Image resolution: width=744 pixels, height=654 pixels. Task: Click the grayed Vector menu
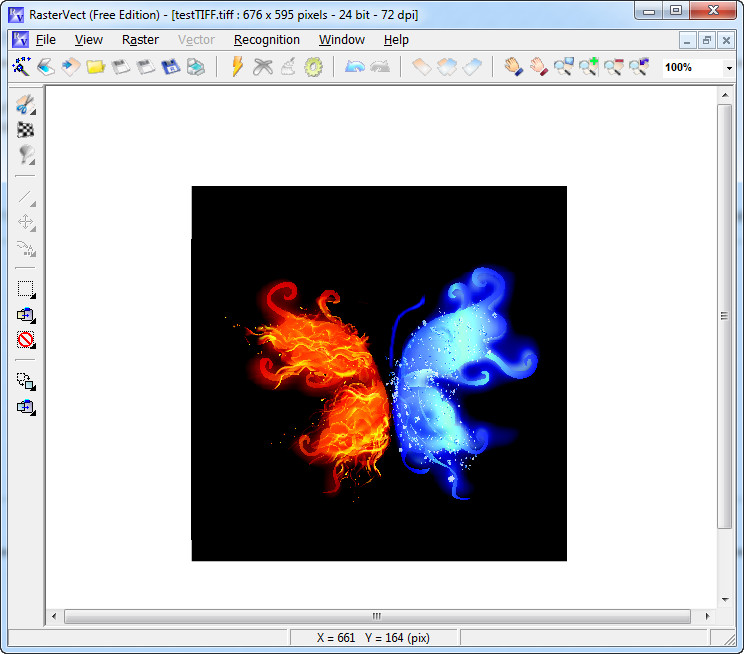196,40
